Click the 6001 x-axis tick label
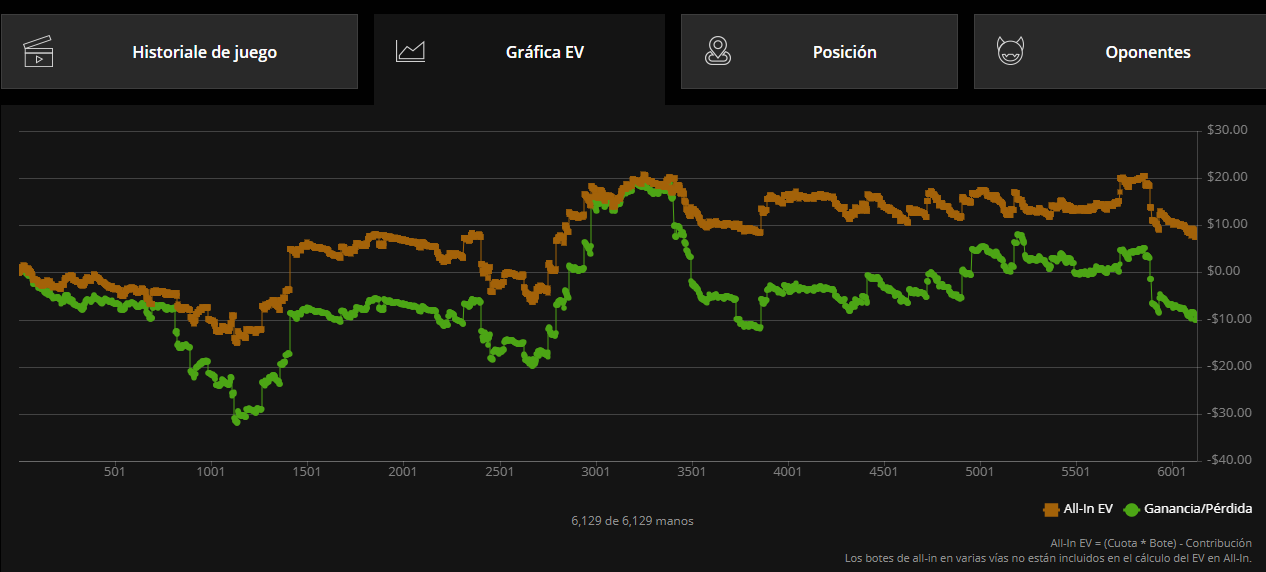1266x572 pixels. click(x=1171, y=472)
